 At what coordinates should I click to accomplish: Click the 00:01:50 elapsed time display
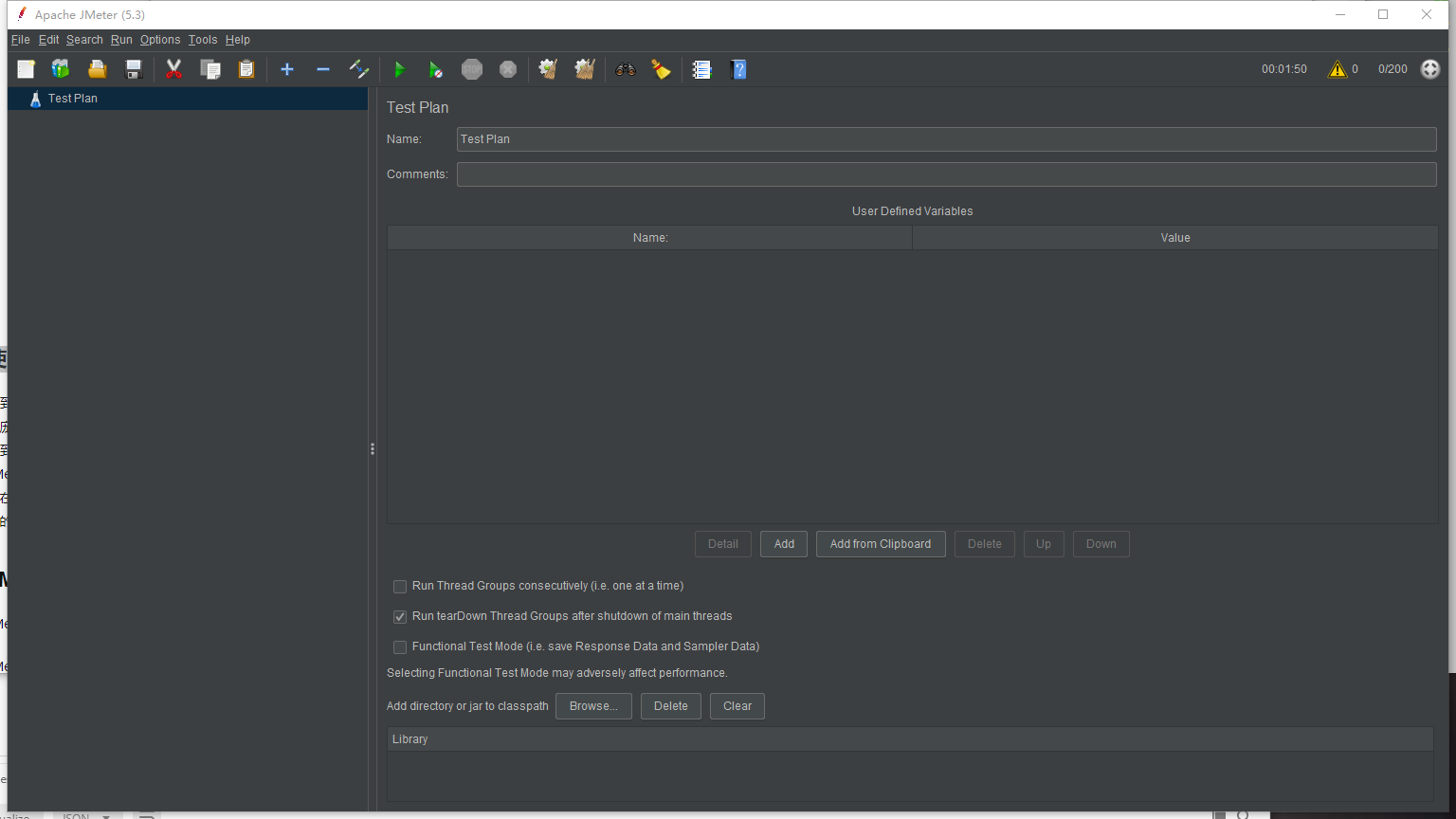point(1284,69)
